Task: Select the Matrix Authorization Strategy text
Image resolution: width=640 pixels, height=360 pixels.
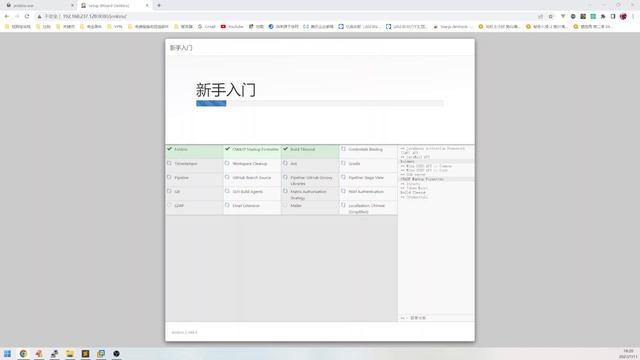Action: coord(309,195)
